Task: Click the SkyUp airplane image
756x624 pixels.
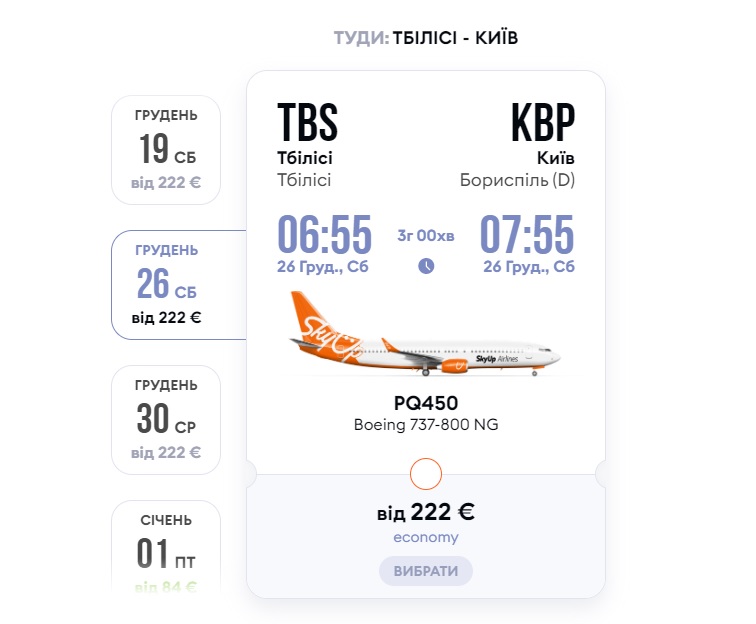Action: tap(425, 338)
